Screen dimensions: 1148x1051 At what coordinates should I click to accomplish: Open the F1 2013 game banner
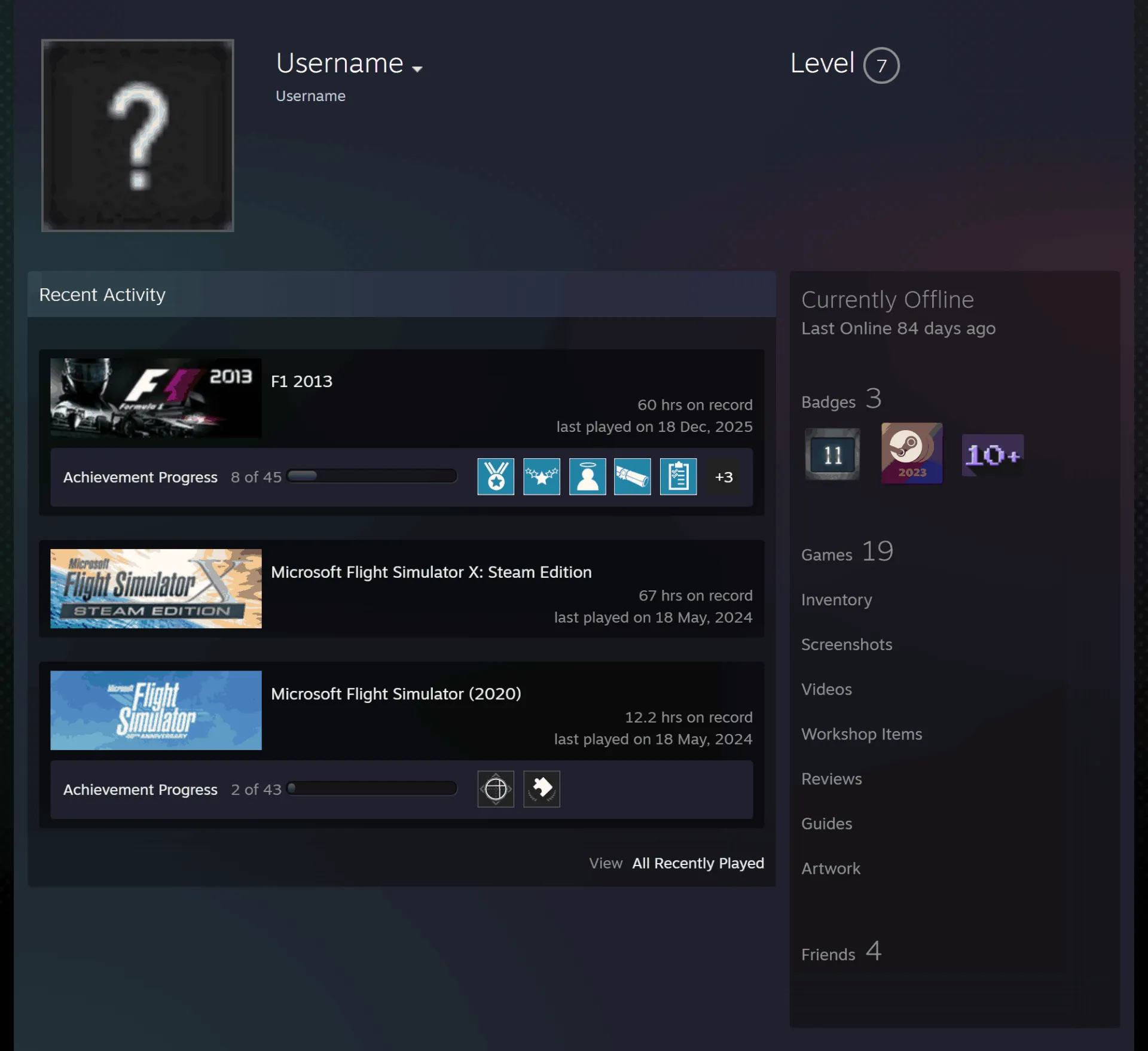point(156,398)
